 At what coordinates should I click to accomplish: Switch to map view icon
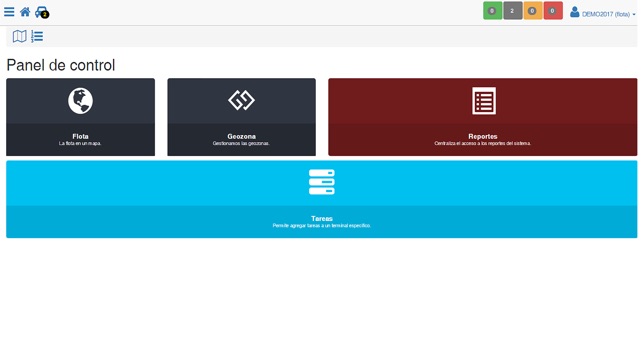[x=19, y=36]
